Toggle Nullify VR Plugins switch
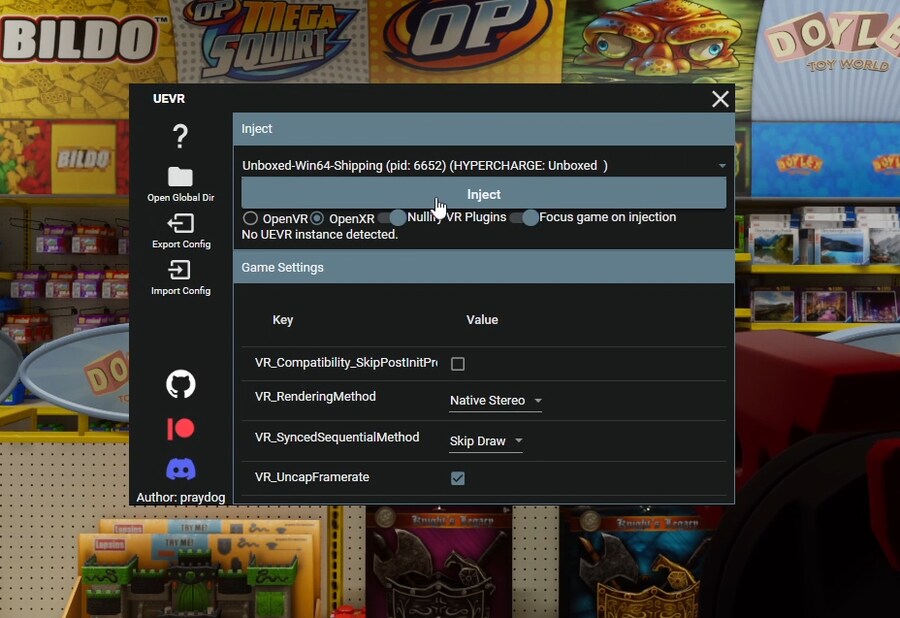Screen dimensions: 900x618 pyautogui.click(x=392, y=218)
